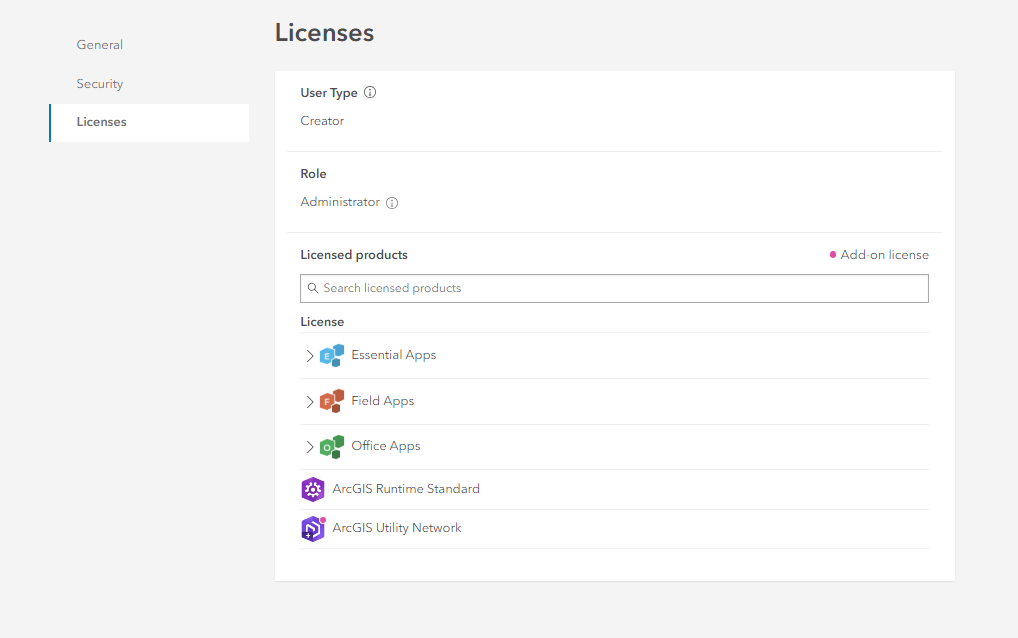Click the Essential Apps product icon
This screenshot has height=638, width=1018.
tap(331, 355)
